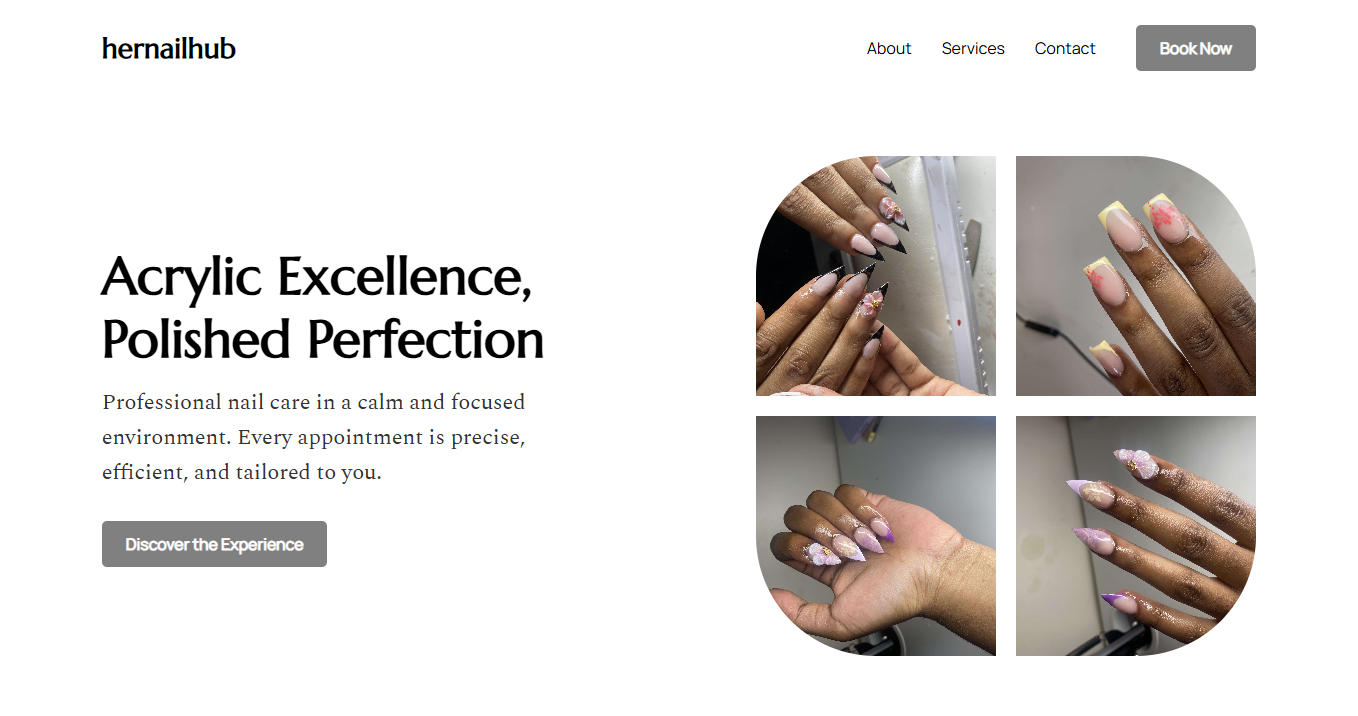Click the 'Professional nail care' text line

pos(313,402)
